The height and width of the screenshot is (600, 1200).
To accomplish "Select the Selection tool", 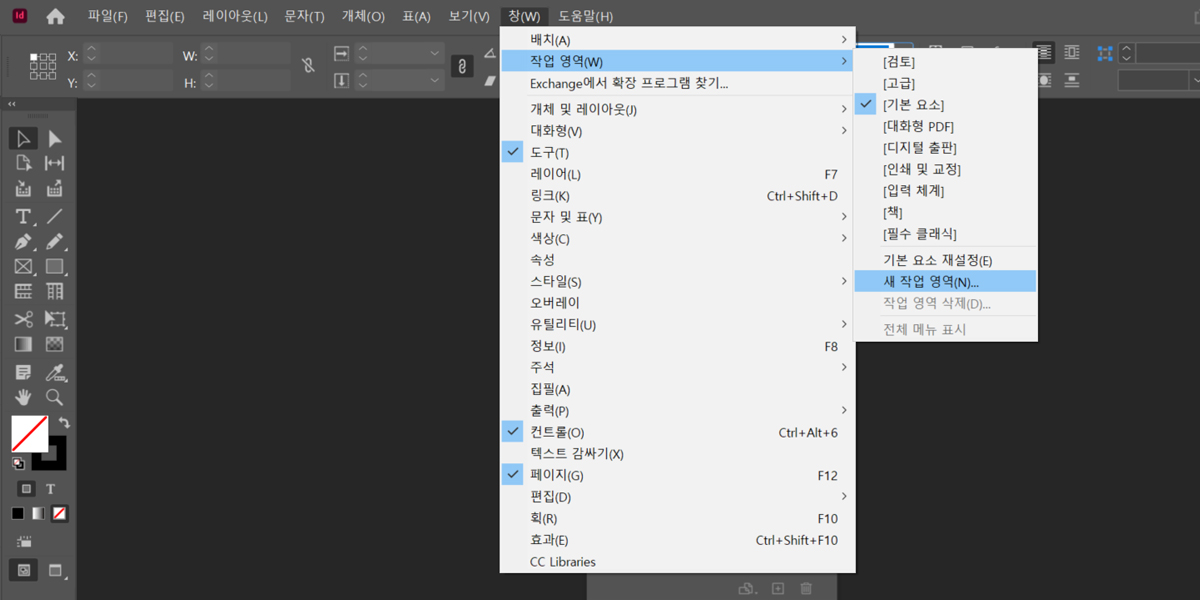I will (22, 137).
